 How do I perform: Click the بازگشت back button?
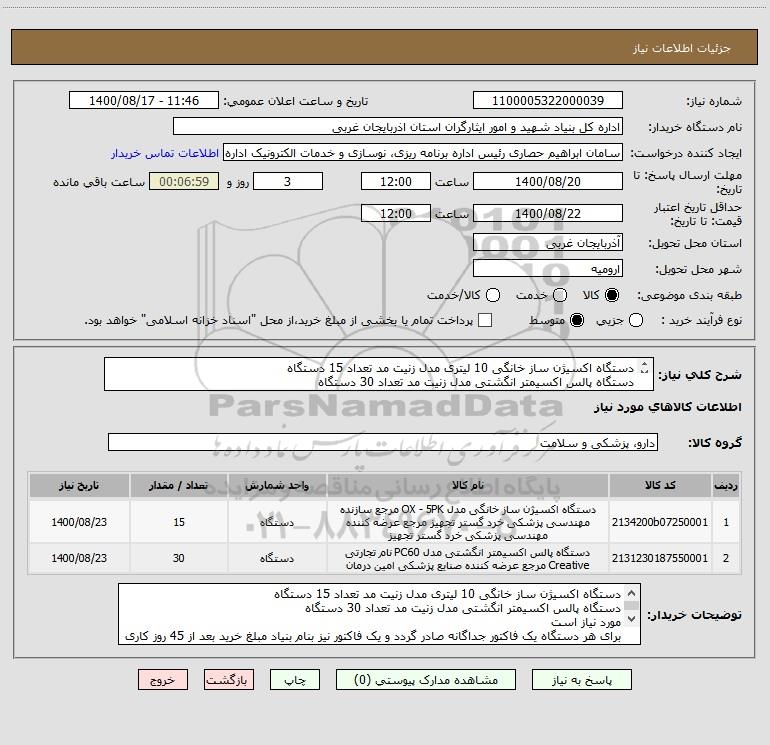(x=229, y=680)
